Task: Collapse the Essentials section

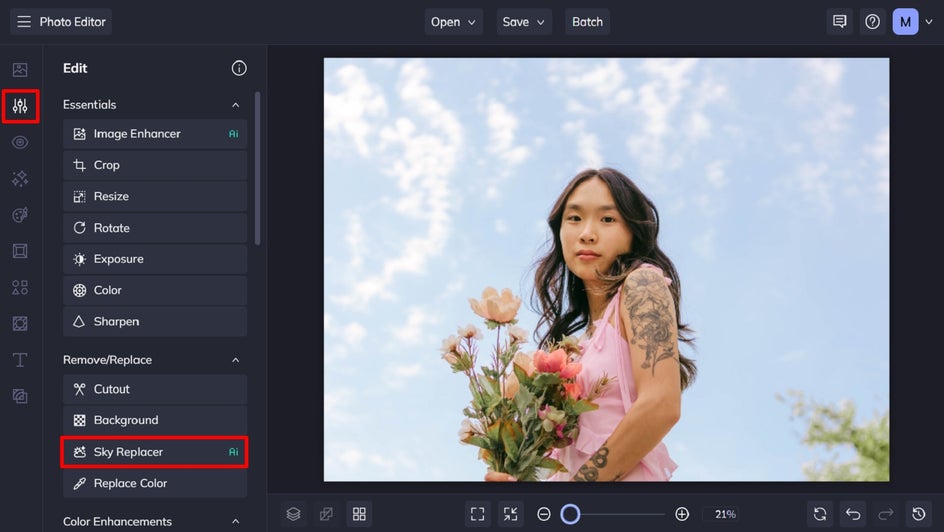Action: (x=235, y=105)
